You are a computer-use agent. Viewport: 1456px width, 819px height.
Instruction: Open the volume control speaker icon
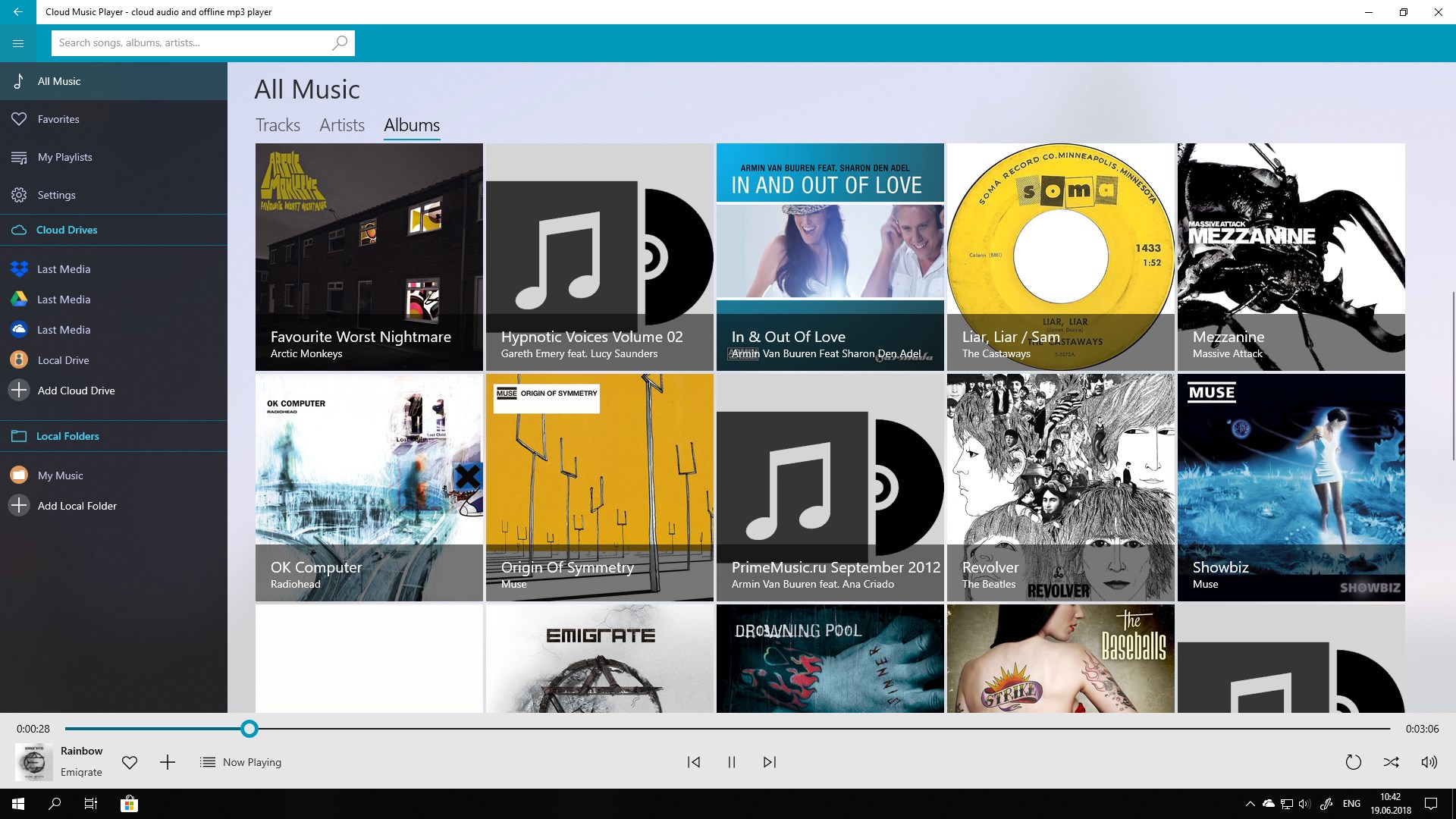point(1429,762)
